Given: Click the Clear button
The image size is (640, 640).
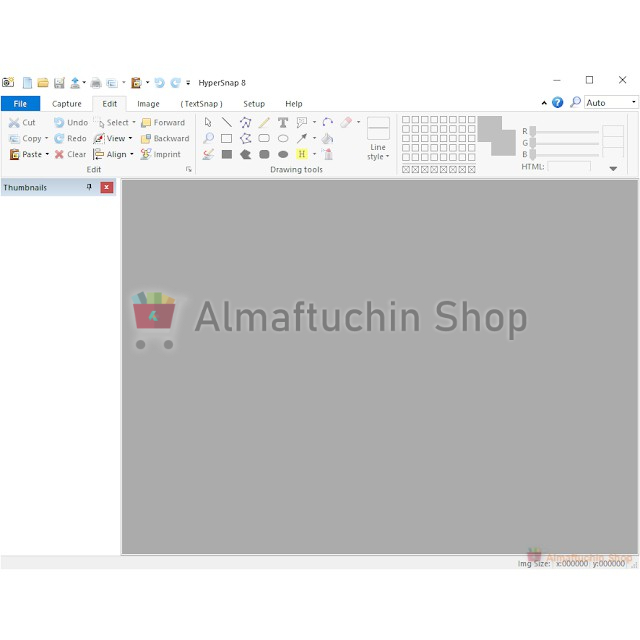Looking at the screenshot, I should (x=71, y=154).
